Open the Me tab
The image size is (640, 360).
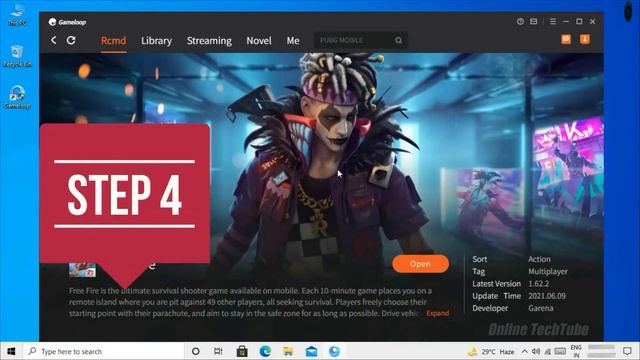(x=293, y=40)
